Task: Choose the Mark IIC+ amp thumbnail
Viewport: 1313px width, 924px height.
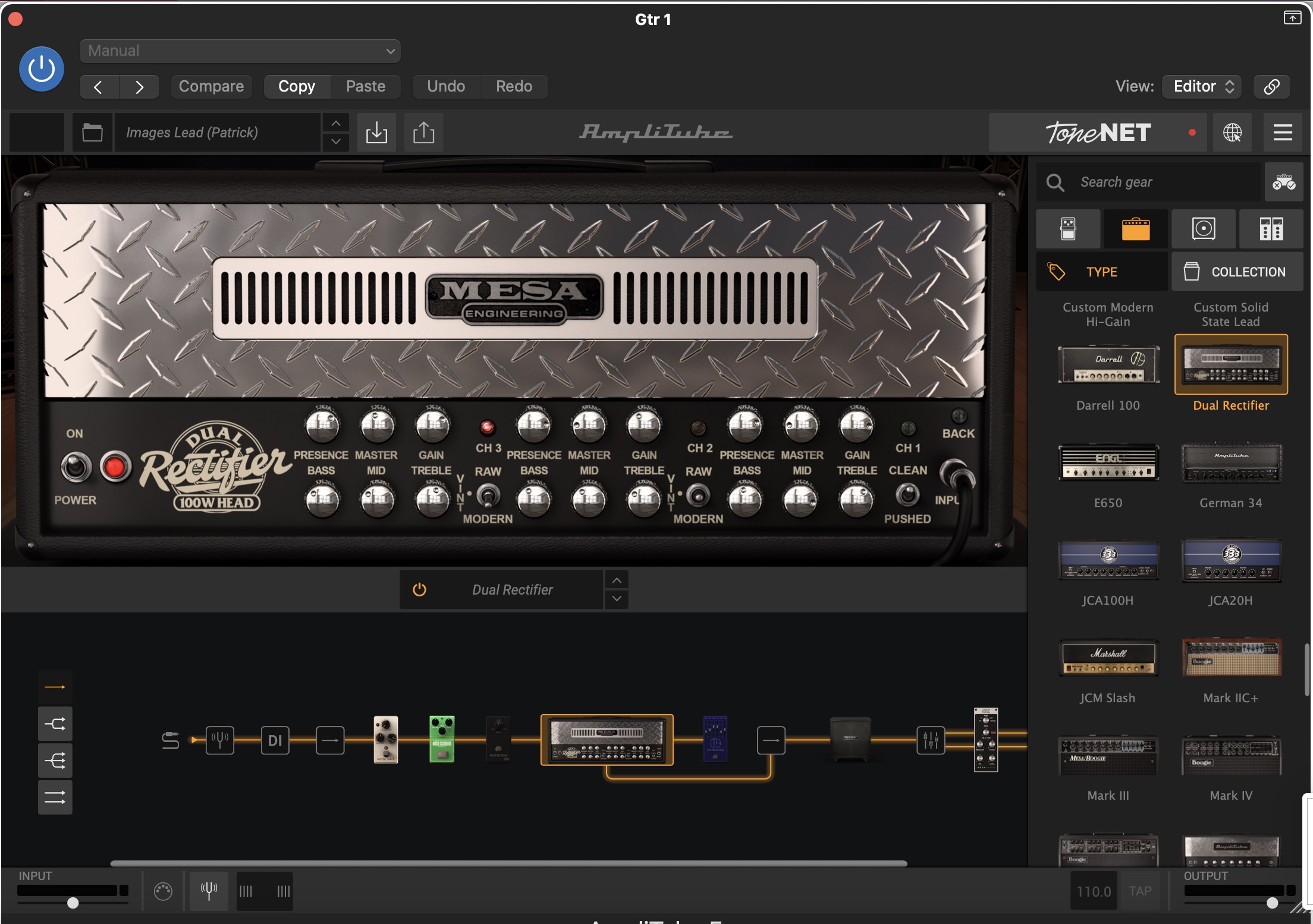Action: 1231,658
